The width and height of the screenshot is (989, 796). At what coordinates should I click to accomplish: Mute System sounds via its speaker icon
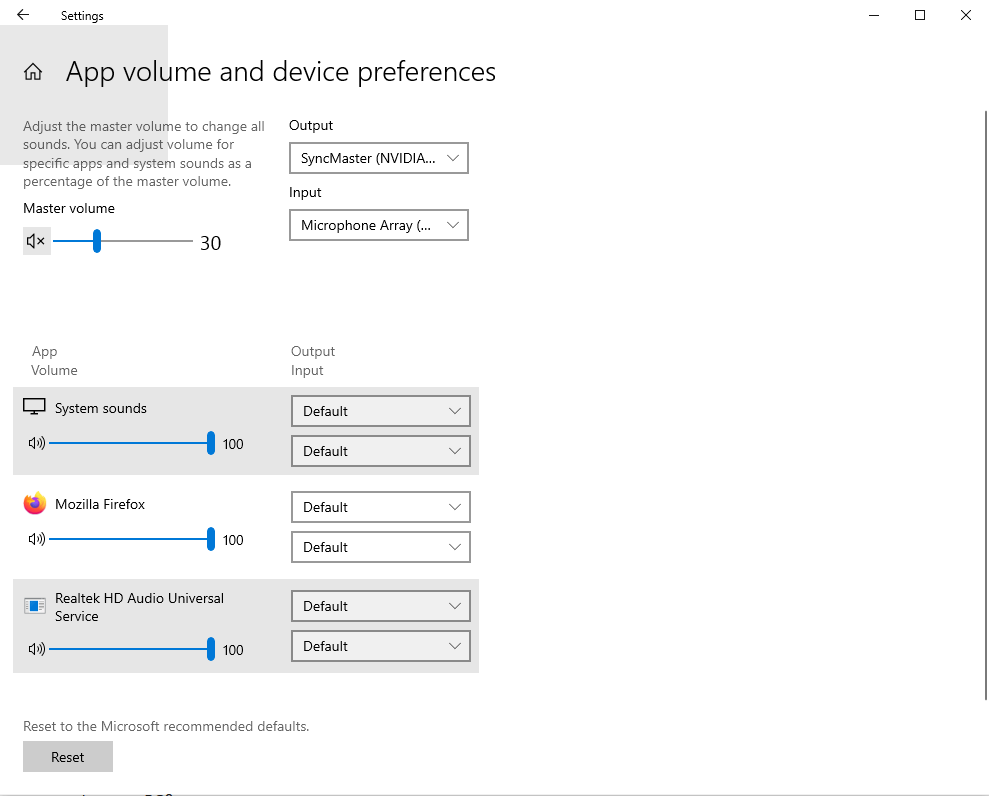pyautogui.click(x=38, y=443)
